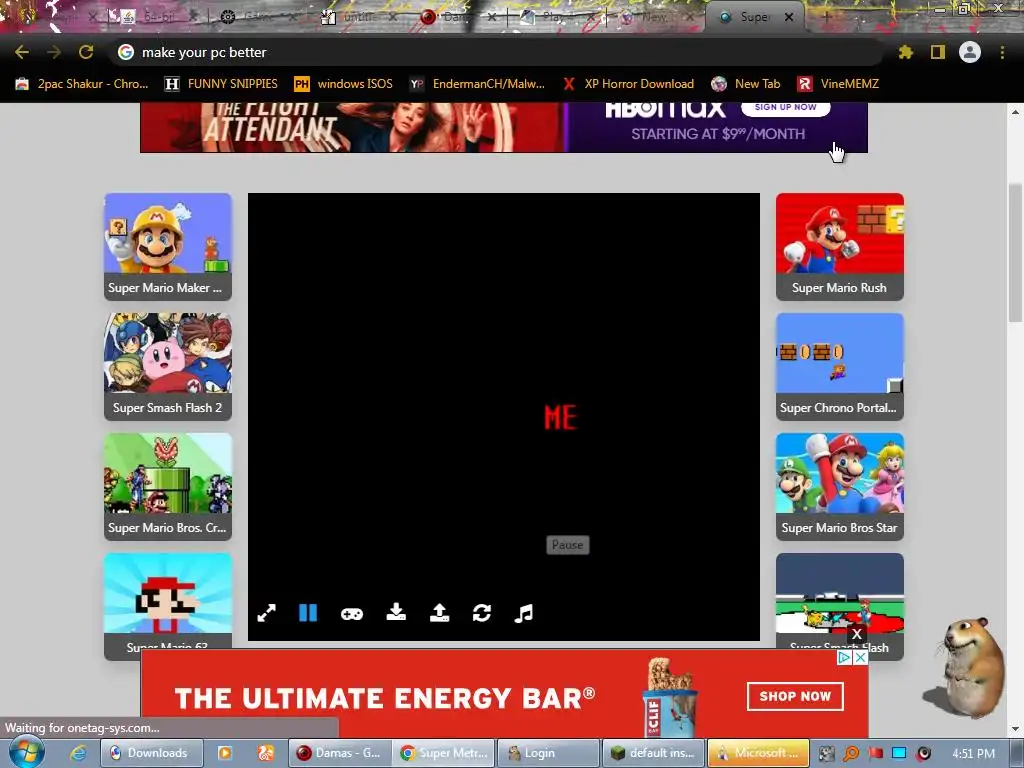Viewport: 1024px width, 768px height.
Task: Switch to the default ins... taskbar window
Action: (653, 753)
